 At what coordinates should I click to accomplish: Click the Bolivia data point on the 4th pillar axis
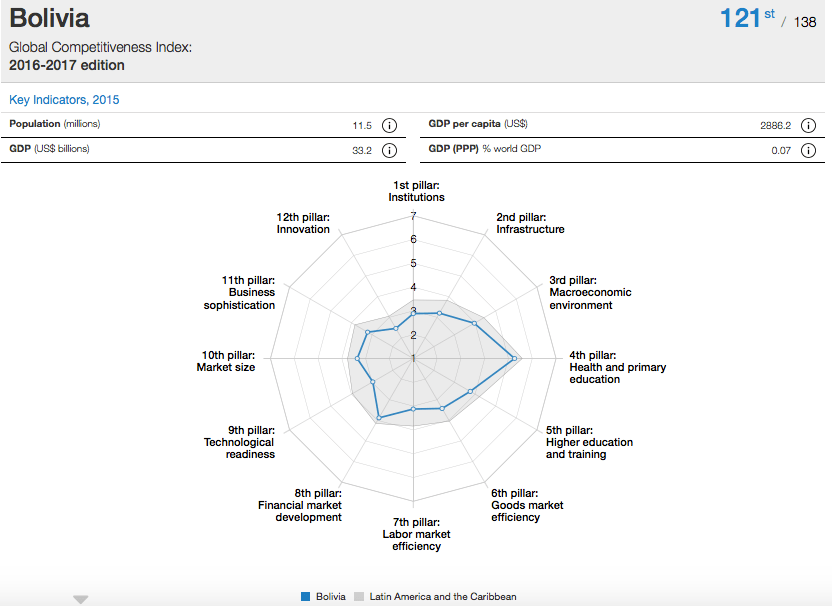[514, 358]
